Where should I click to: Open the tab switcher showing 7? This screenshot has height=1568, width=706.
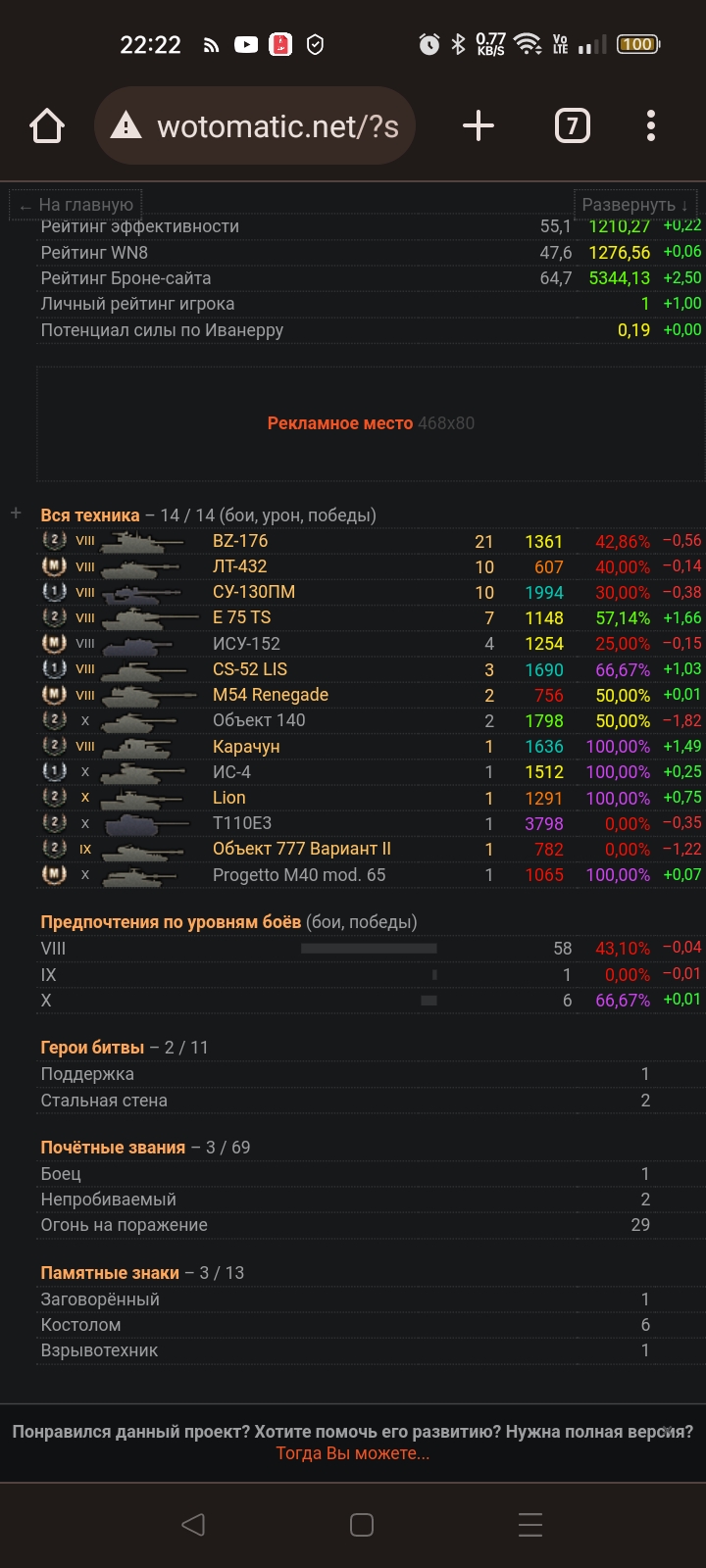(x=573, y=126)
